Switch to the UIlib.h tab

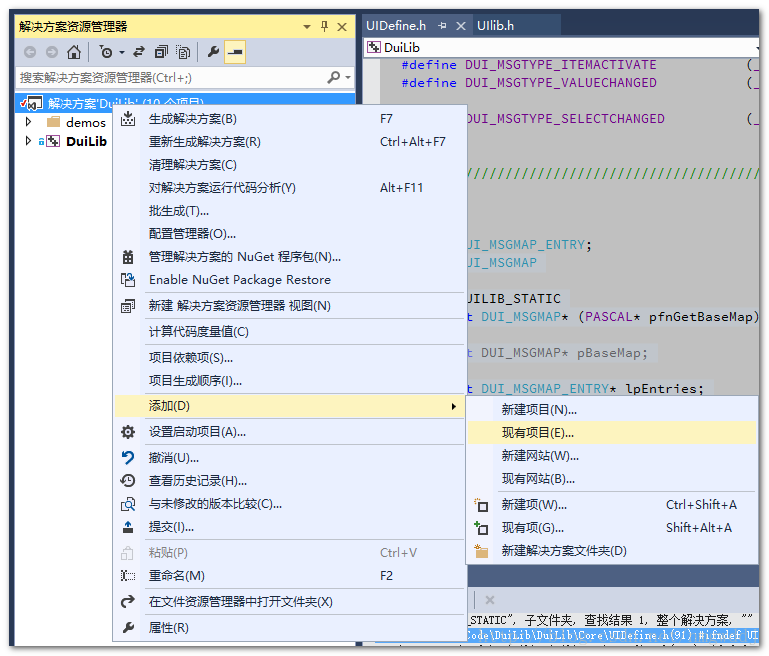(x=495, y=26)
